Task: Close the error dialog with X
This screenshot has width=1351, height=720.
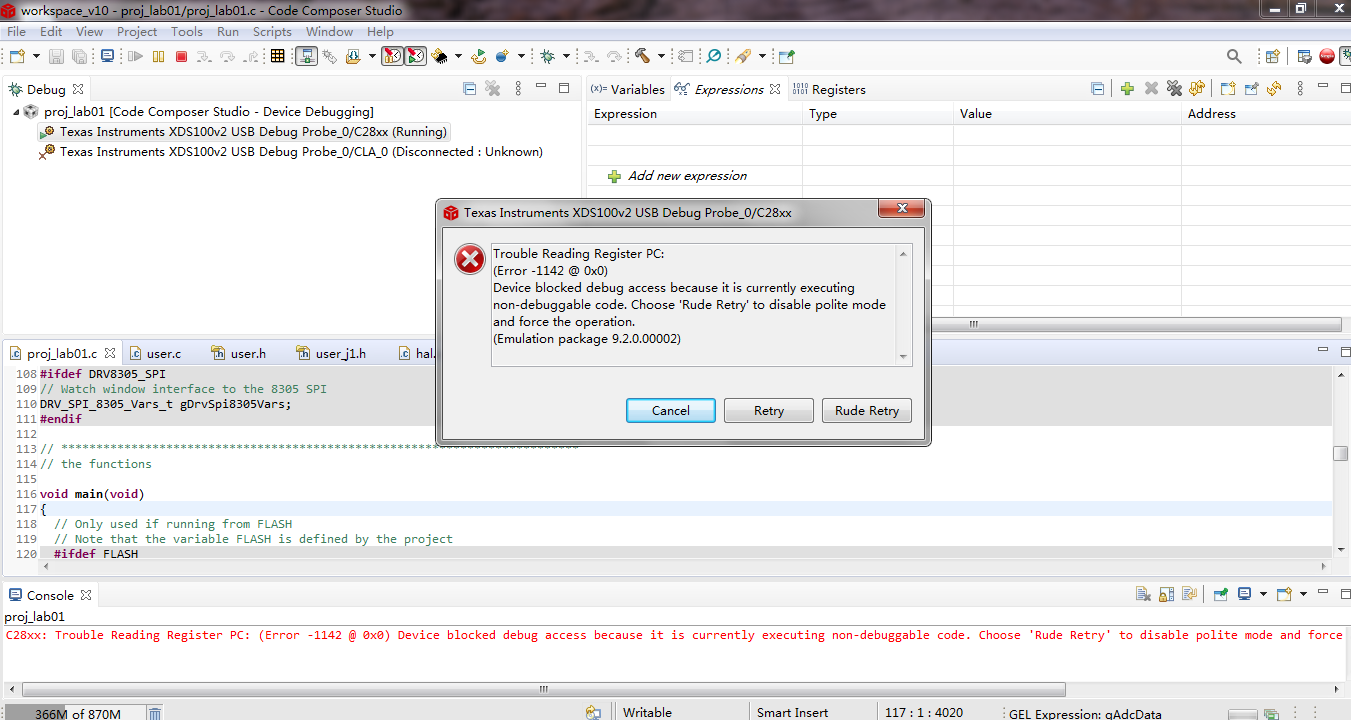Action: tap(901, 208)
